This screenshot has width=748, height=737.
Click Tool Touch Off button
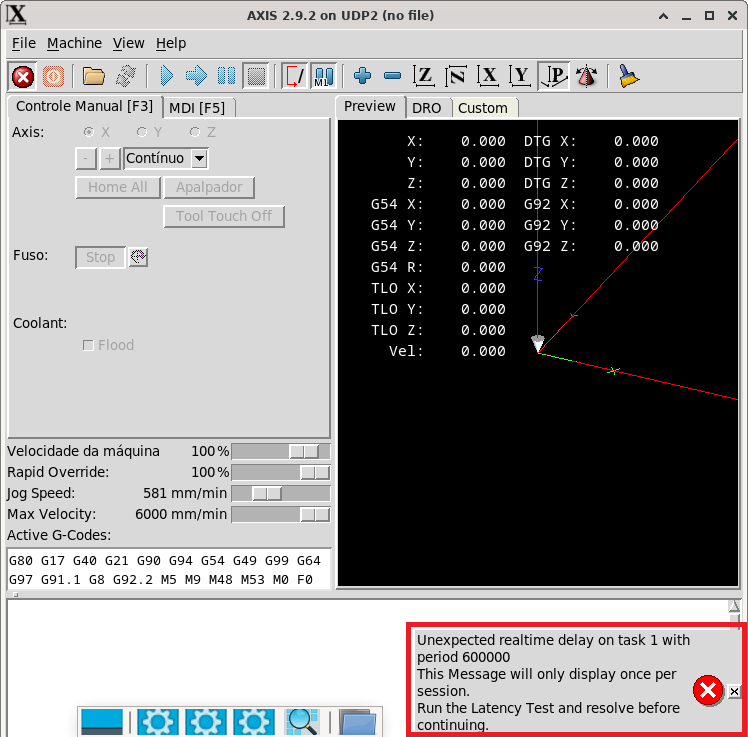(224, 216)
